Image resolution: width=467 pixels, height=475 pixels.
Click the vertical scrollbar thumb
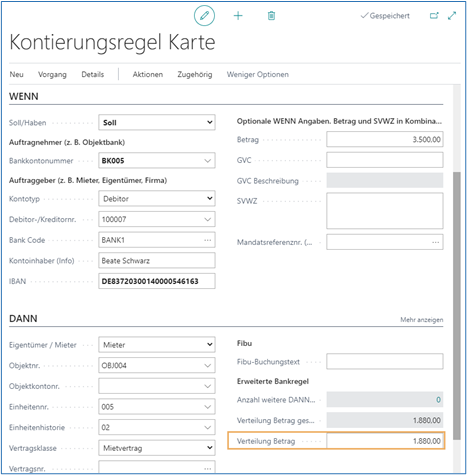(x=457, y=306)
